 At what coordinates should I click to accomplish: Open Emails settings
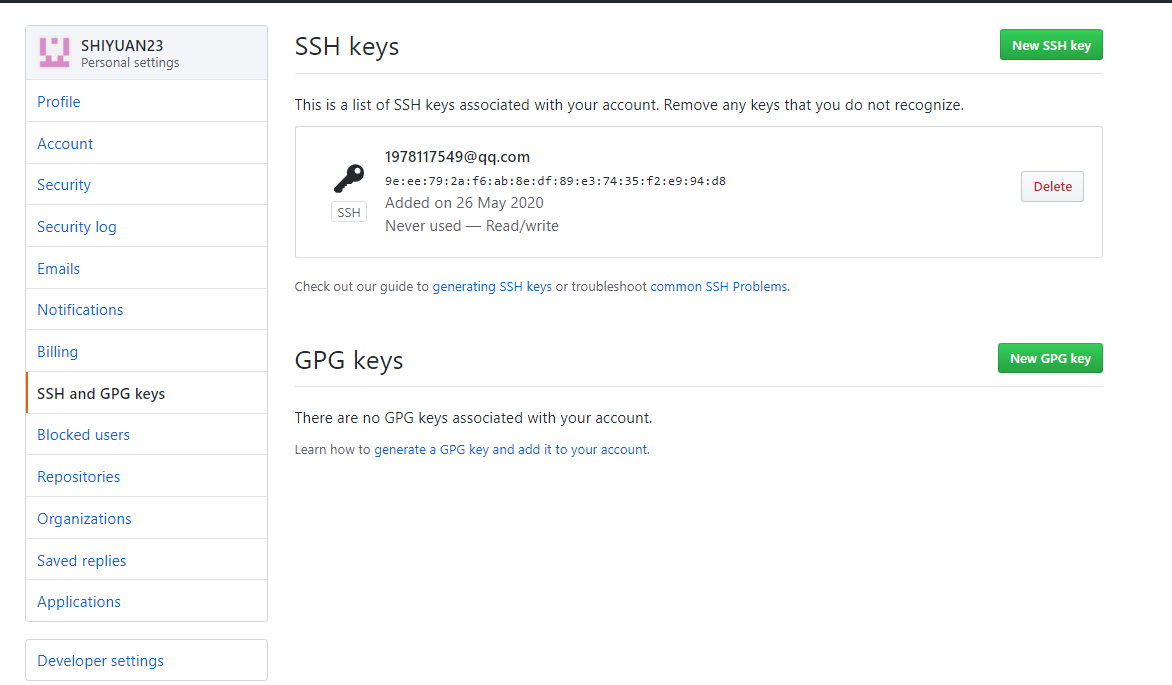59,269
